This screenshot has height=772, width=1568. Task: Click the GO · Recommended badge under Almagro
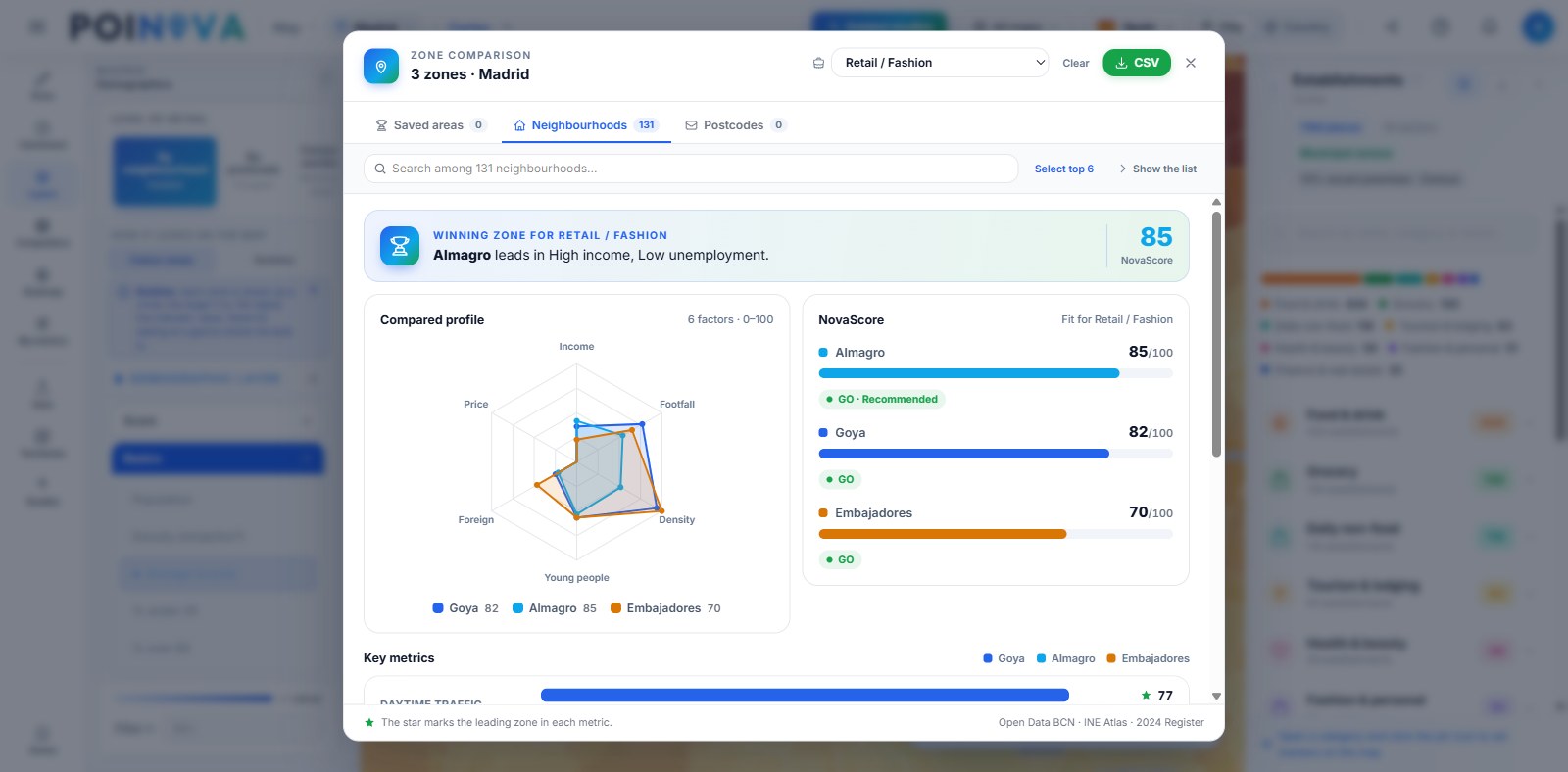882,400
